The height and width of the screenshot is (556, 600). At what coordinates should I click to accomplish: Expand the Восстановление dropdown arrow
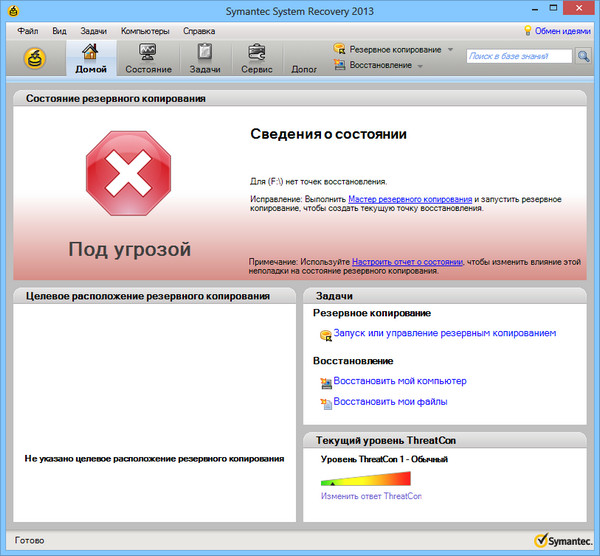(x=420, y=66)
